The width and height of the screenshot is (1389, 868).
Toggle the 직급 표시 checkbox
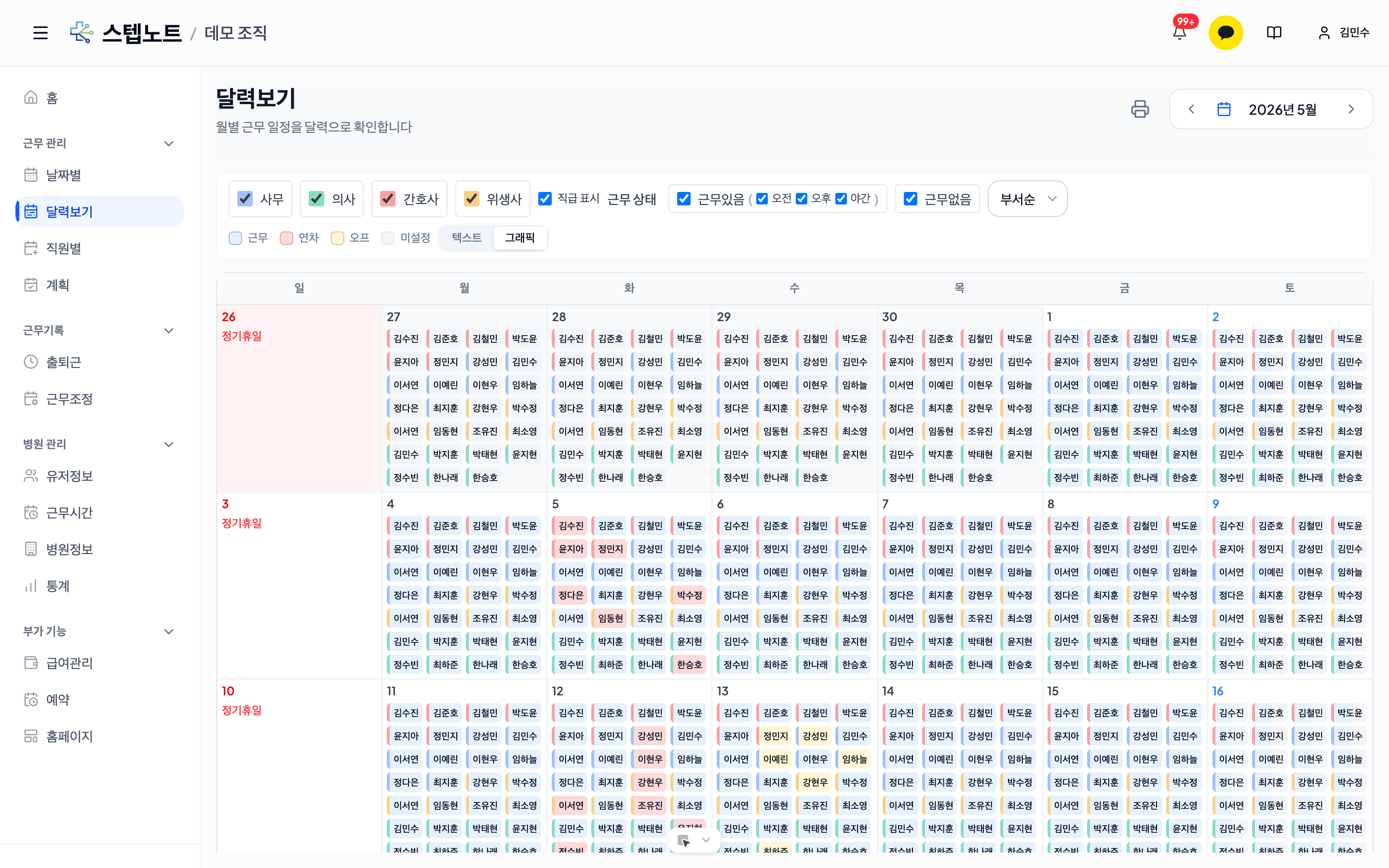(545, 199)
